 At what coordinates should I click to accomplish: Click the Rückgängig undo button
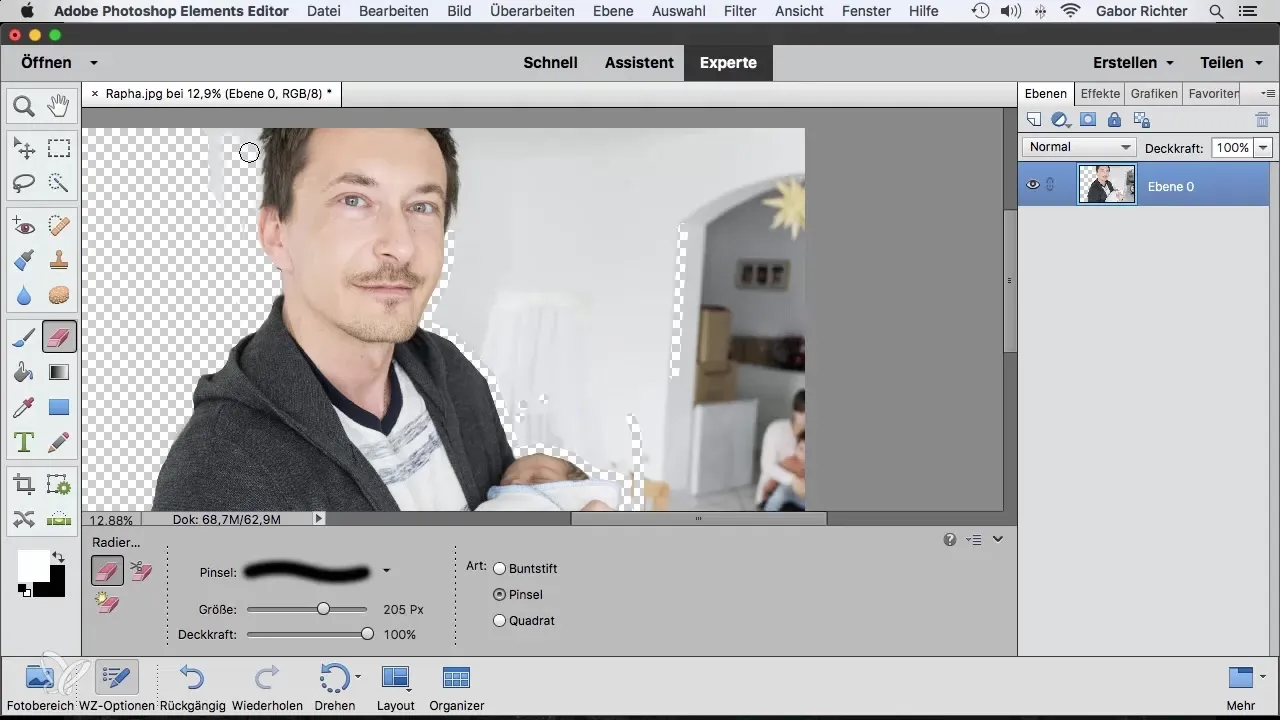tap(192, 686)
